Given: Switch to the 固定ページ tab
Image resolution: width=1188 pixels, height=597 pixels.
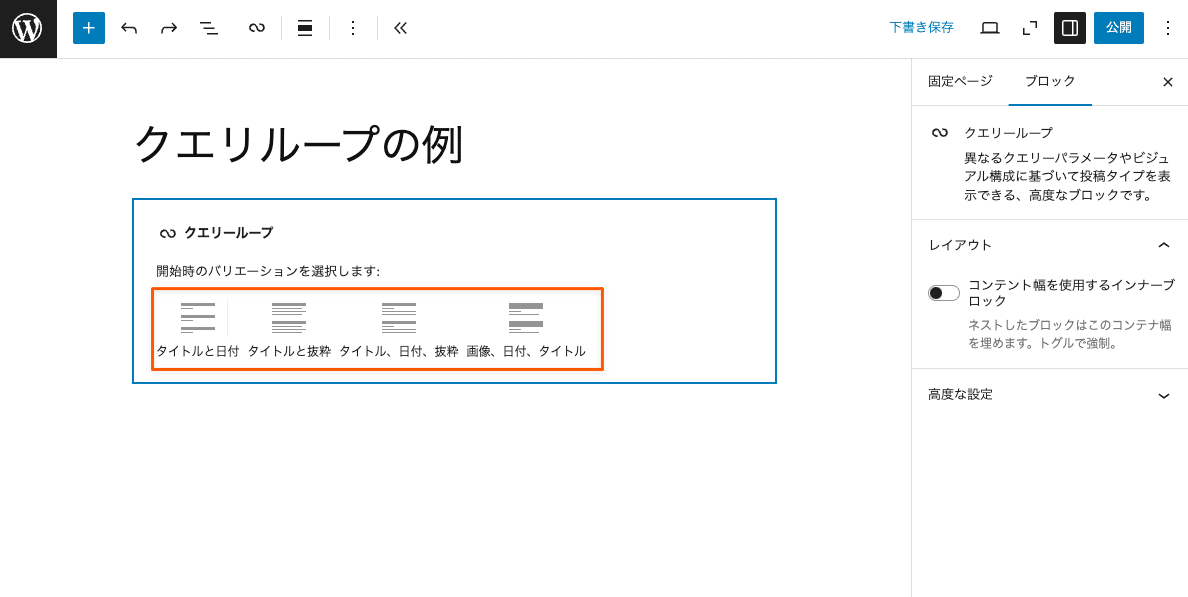Looking at the screenshot, I should coord(960,81).
